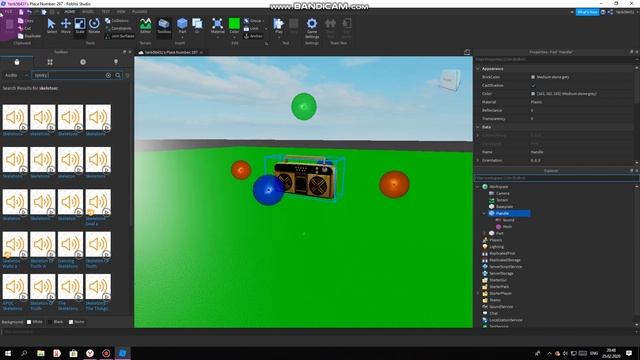
Task: Click Cut in the Clipboard group
Action: point(24,28)
